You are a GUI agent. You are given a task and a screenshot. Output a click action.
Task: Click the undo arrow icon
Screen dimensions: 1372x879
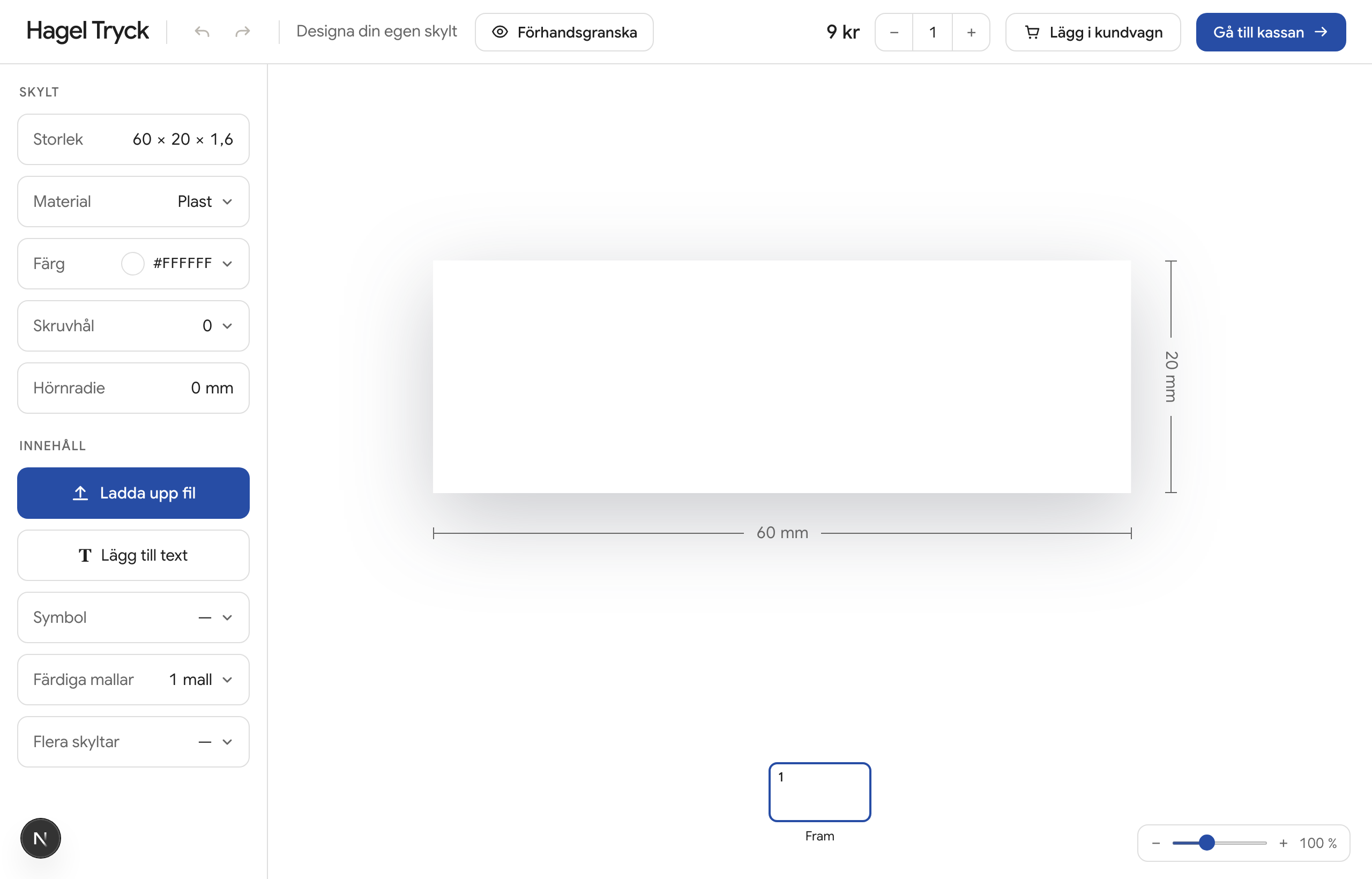click(202, 32)
